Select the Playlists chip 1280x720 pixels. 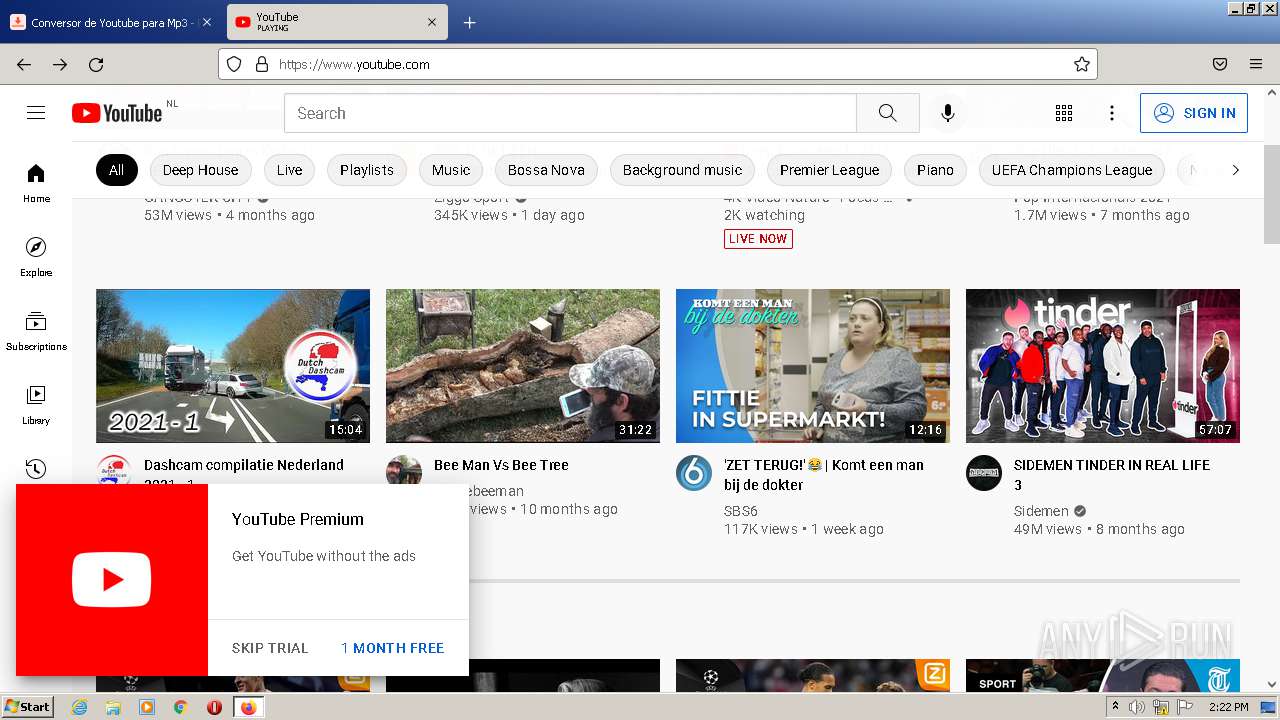[367, 170]
